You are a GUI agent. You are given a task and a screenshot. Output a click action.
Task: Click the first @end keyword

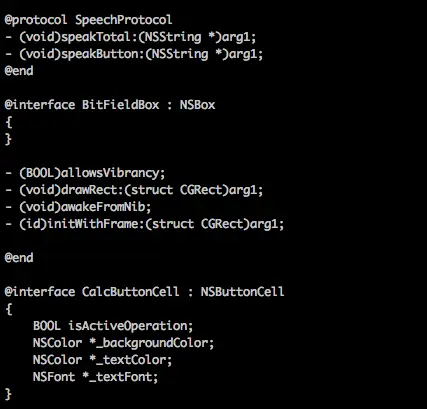coord(19,71)
